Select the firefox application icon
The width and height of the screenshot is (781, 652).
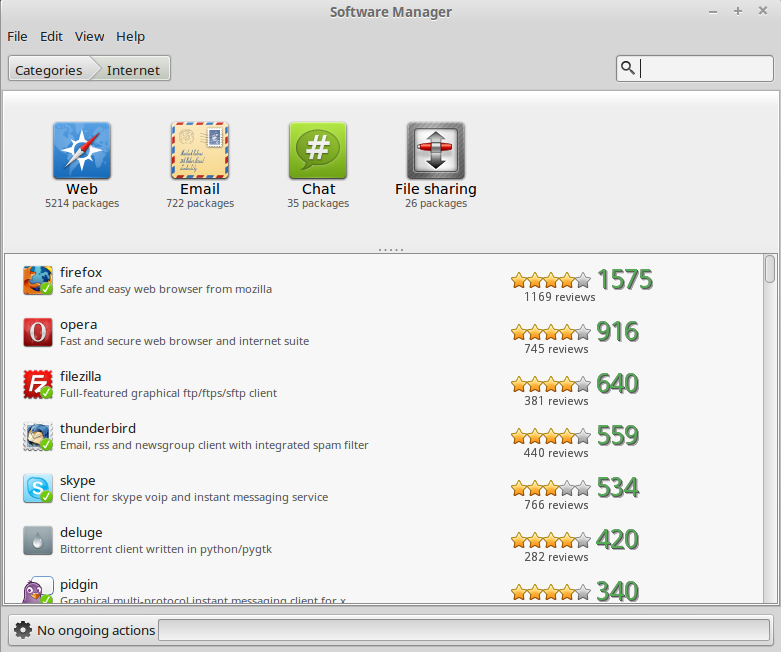click(38, 280)
